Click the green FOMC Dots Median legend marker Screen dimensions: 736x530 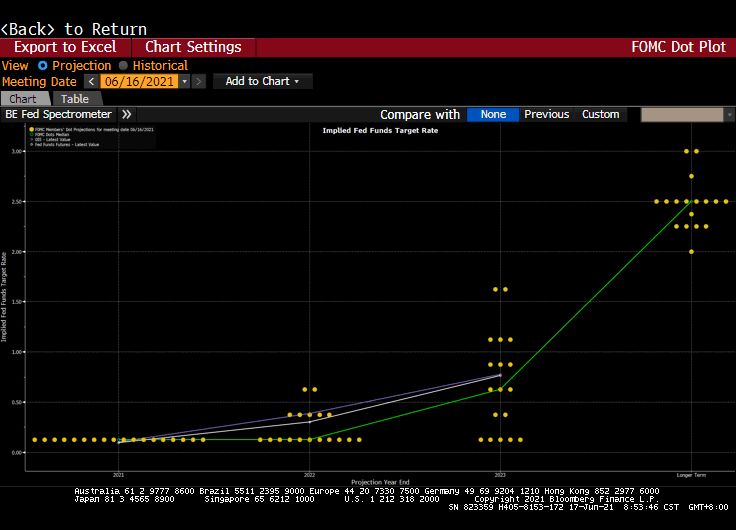point(31,135)
